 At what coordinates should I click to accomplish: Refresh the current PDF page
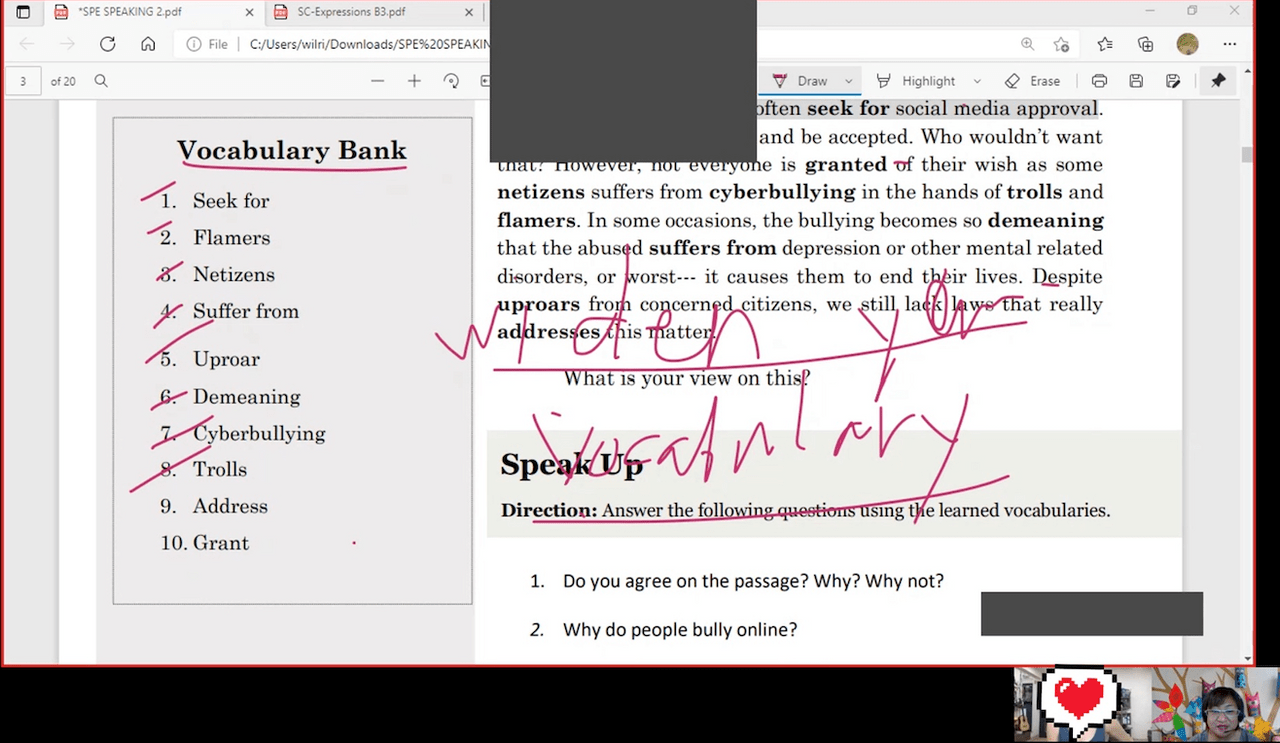pos(107,44)
